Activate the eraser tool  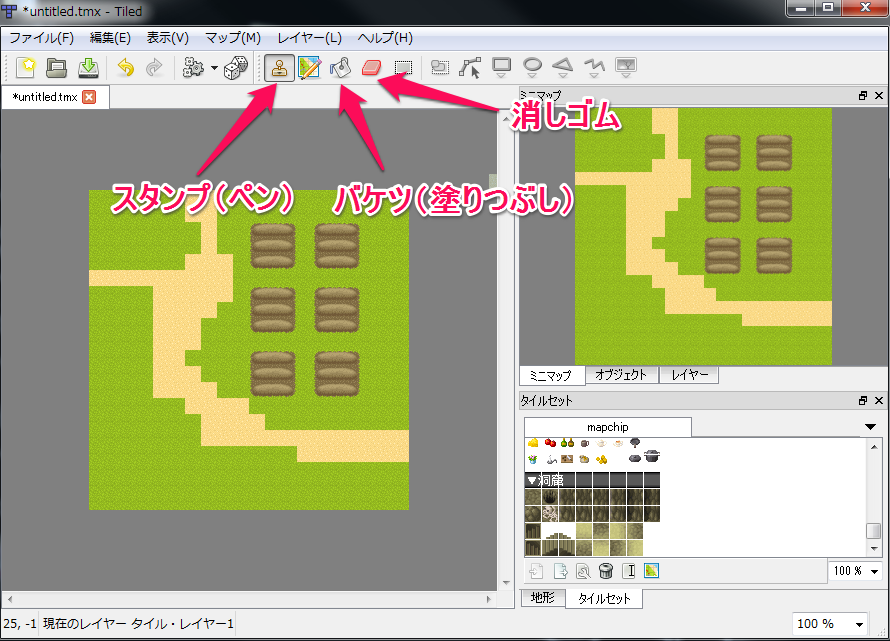[x=371, y=67]
